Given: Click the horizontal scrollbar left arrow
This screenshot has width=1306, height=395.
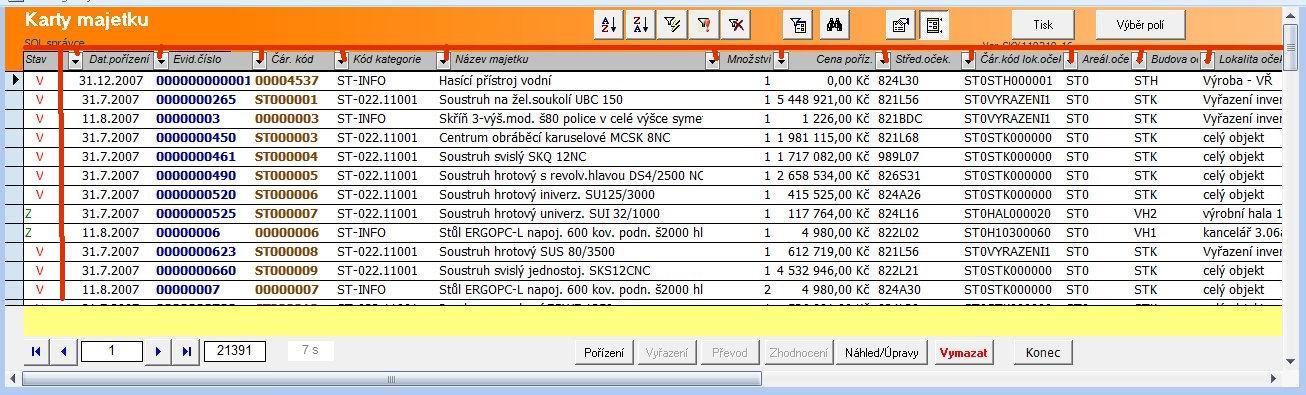Looking at the screenshot, I should [x=13, y=379].
